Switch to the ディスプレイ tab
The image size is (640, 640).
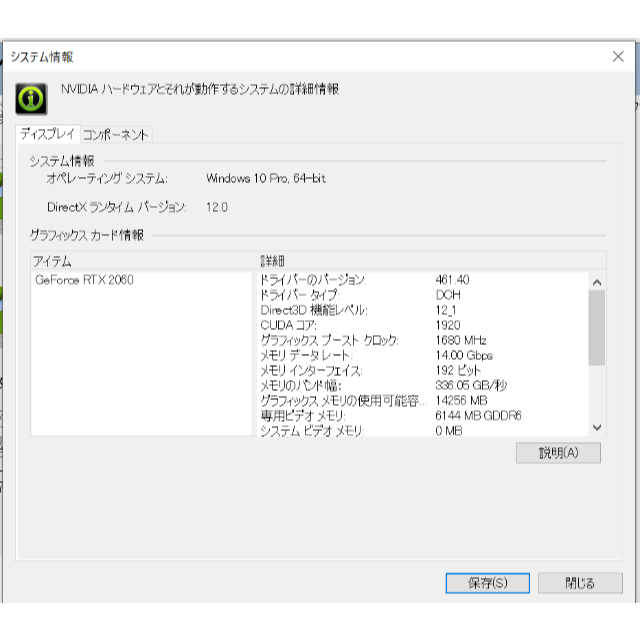point(47,134)
